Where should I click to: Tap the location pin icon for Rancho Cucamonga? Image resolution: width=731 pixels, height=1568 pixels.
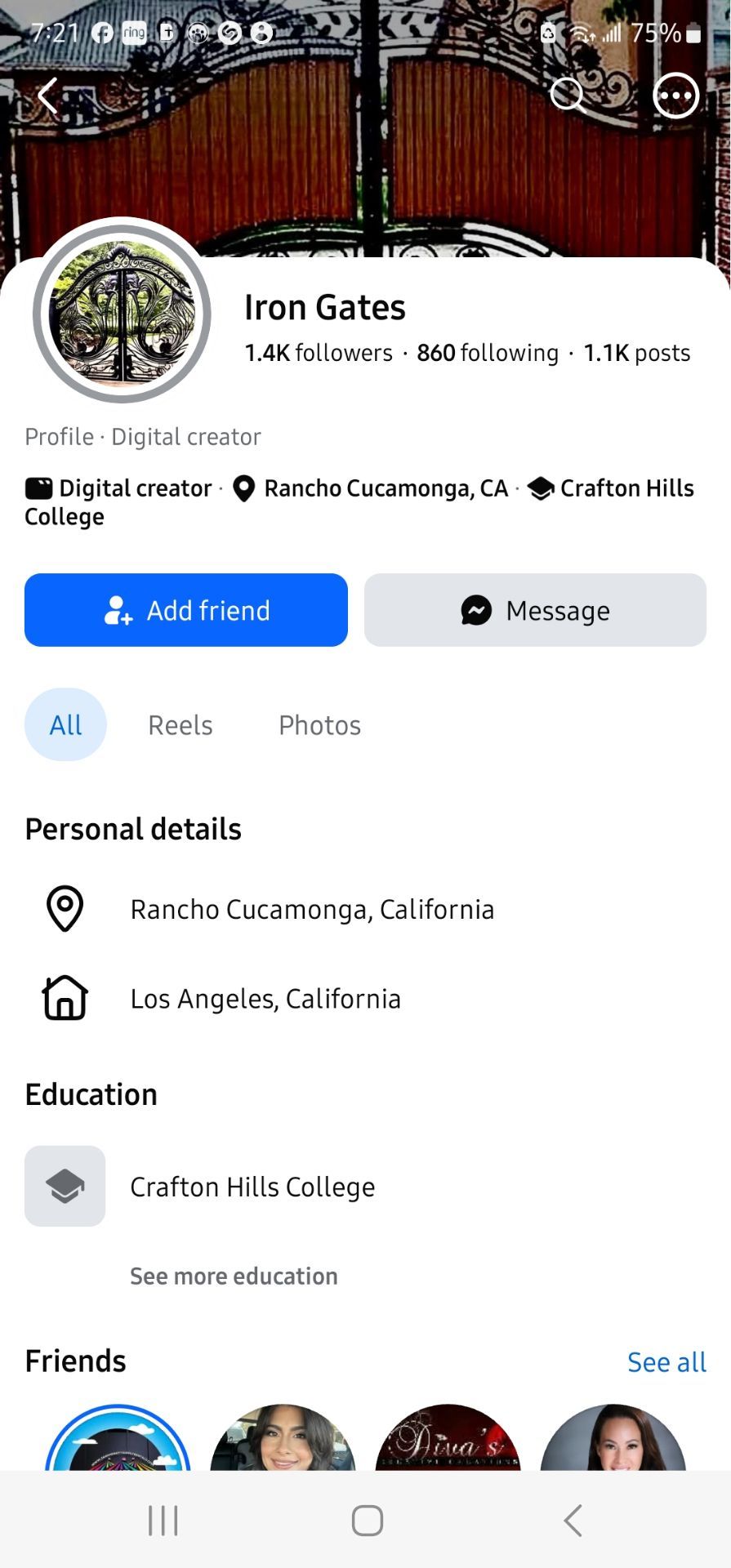pyautogui.click(x=65, y=909)
